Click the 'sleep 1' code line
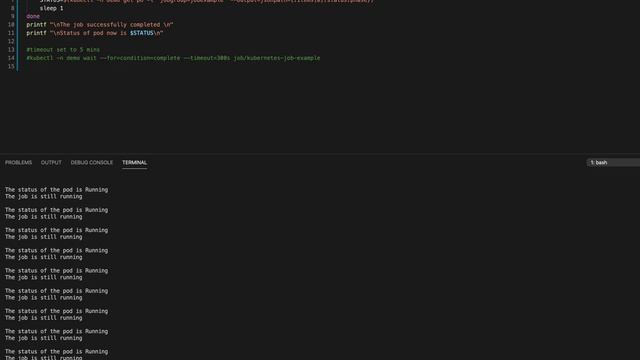This screenshot has height=360, width=640. 51,8
